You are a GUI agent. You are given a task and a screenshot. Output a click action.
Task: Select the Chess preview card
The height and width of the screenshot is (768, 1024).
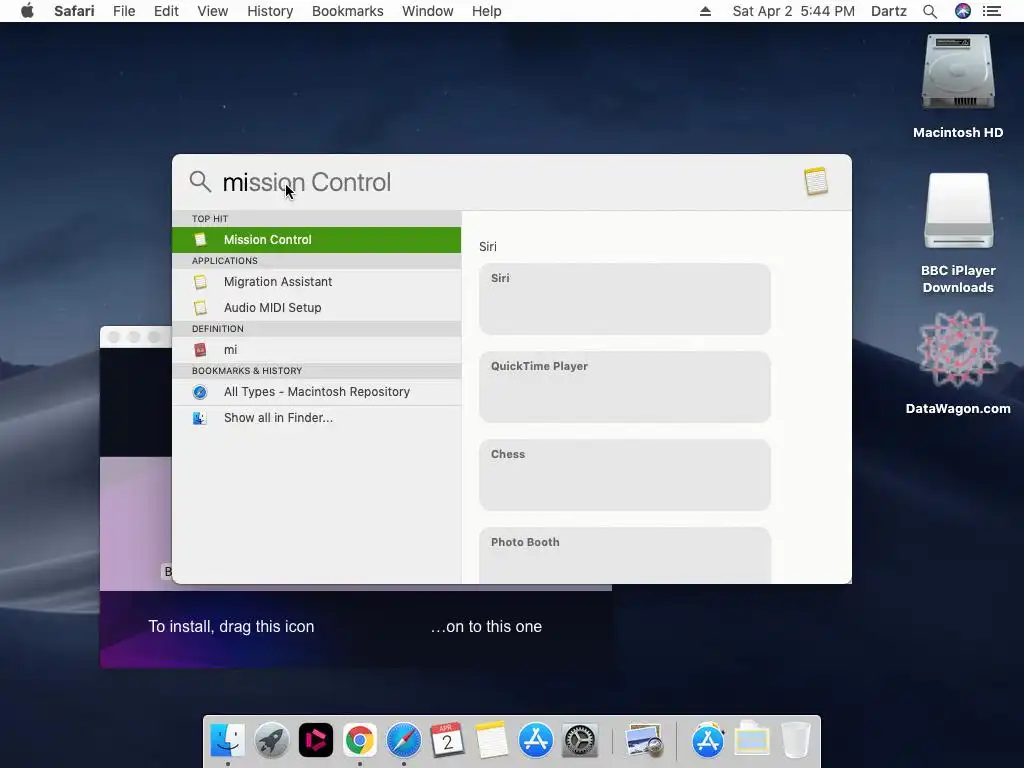coord(624,475)
